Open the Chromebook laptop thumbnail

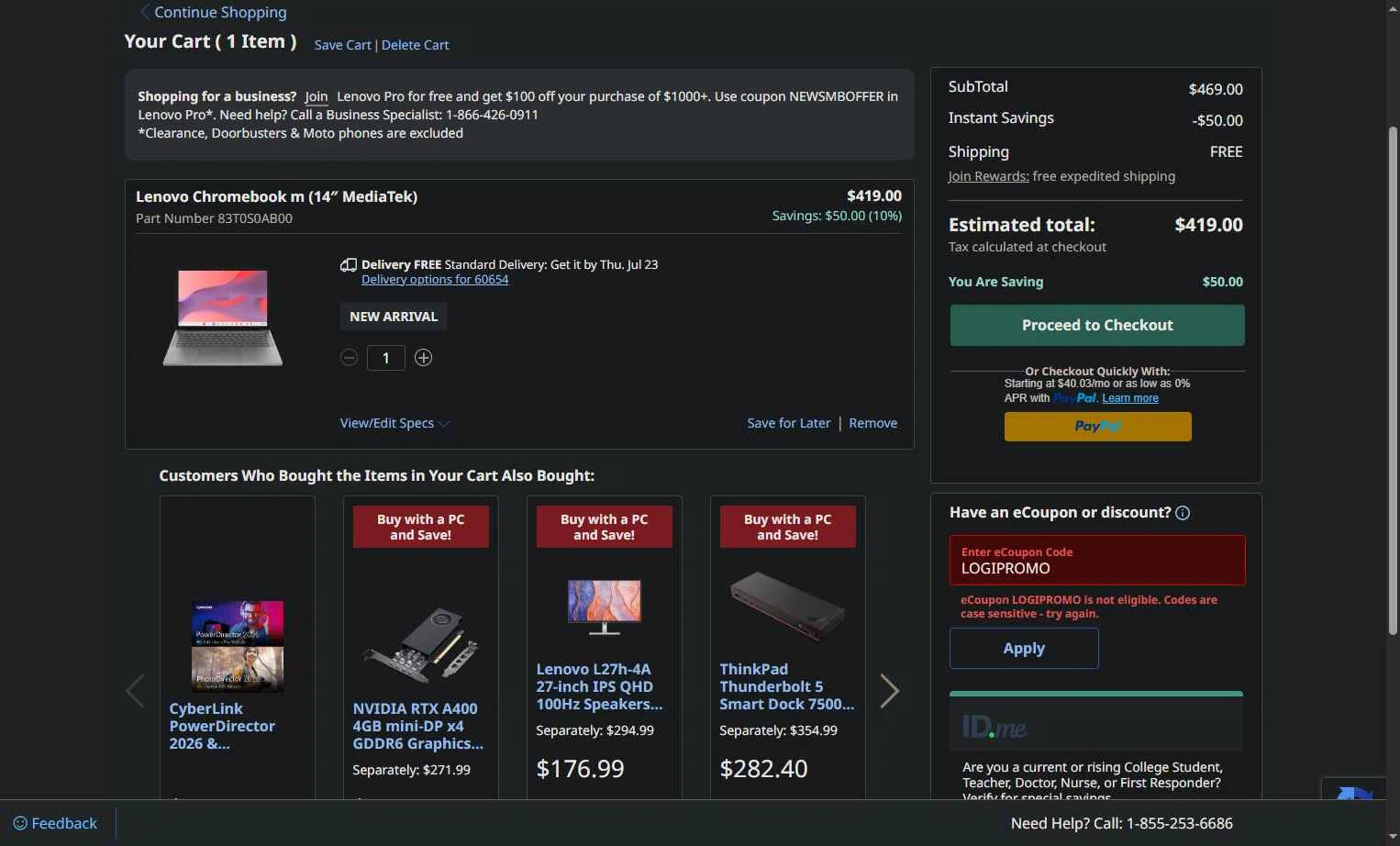click(x=223, y=317)
